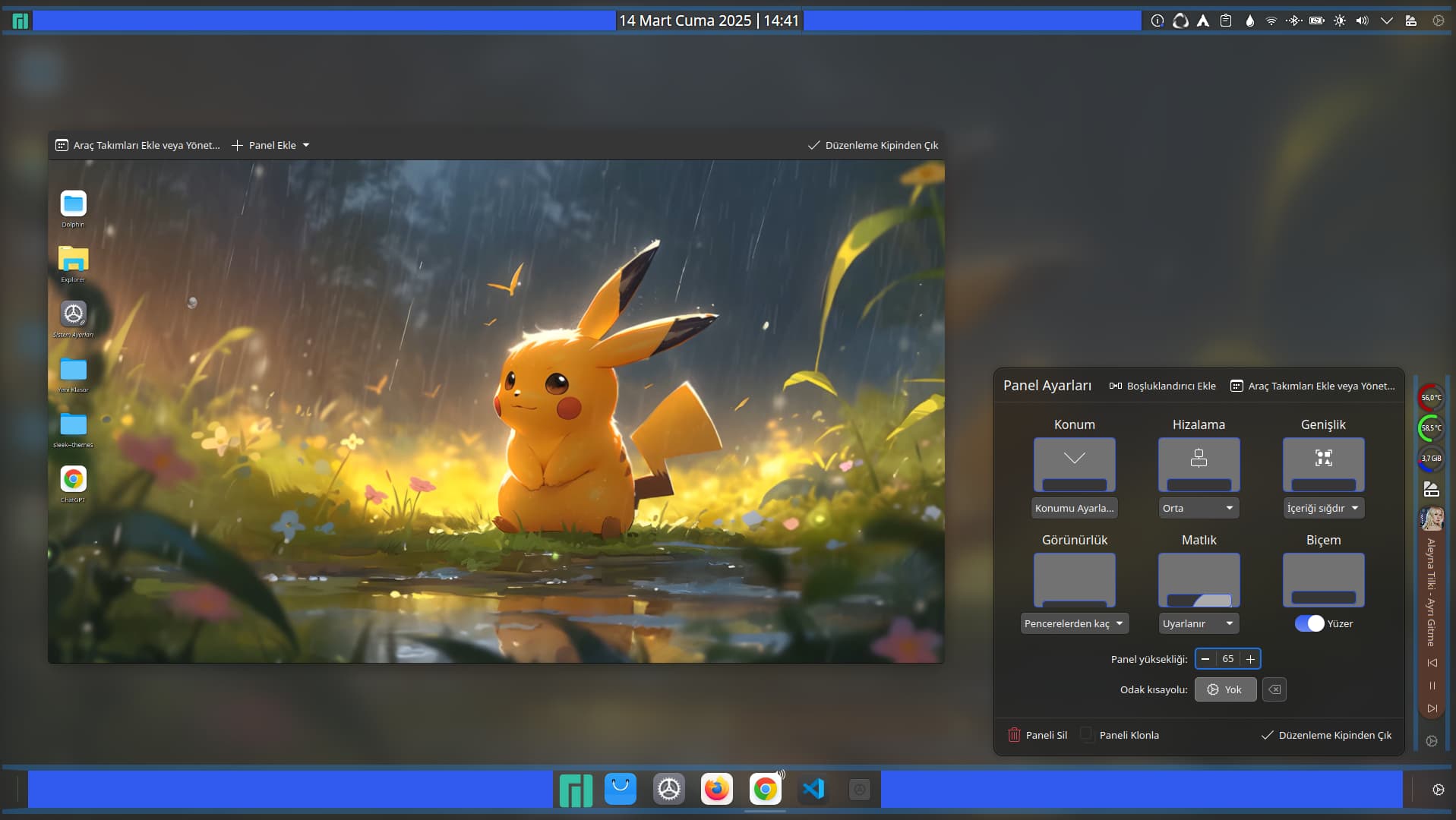Viewport: 1456px width, 820px height.
Task: Open the İçeriği sığdır width dropdown
Action: pos(1323,508)
